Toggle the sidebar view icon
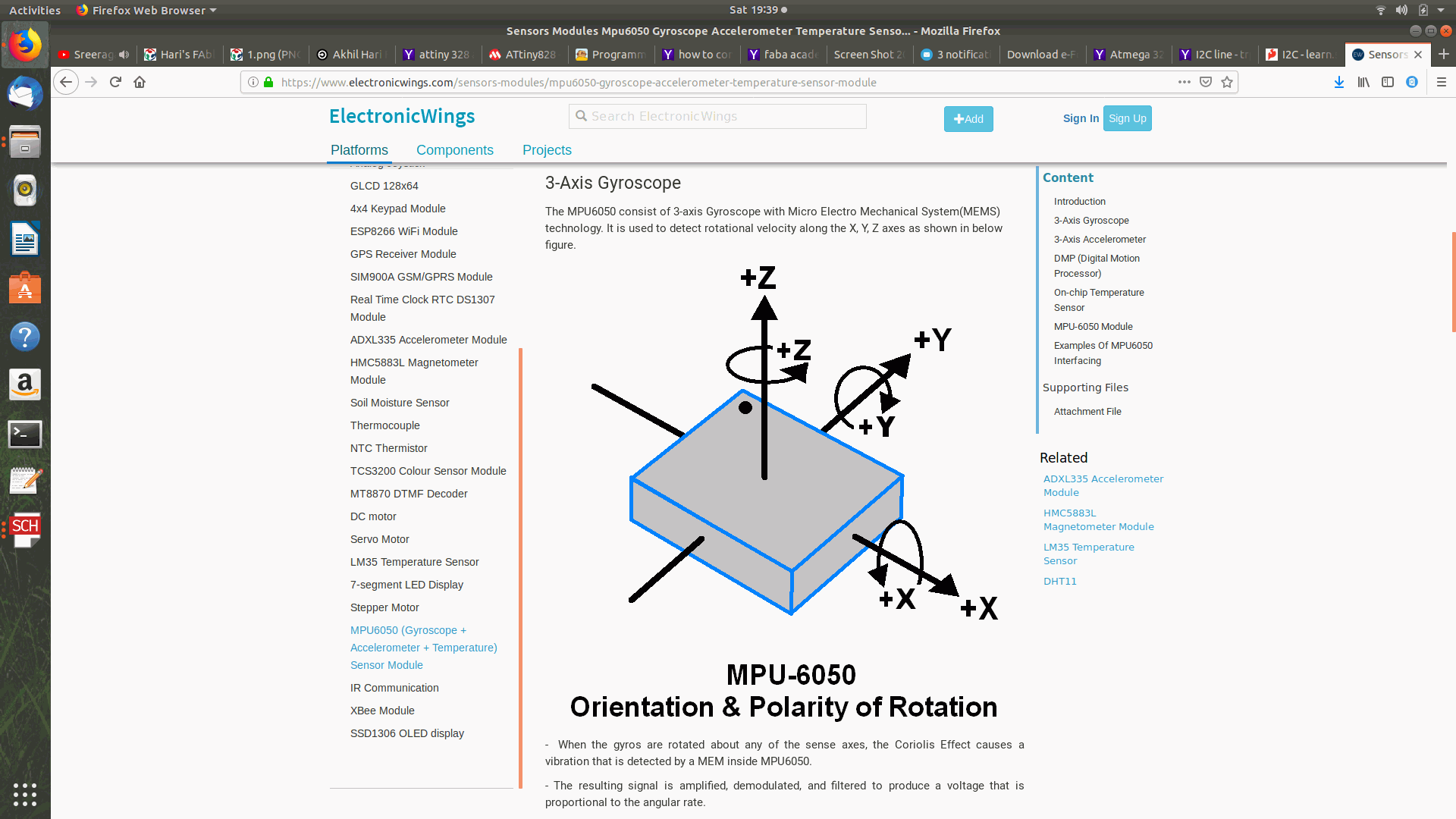Image resolution: width=1456 pixels, height=819 pixels. [x=1388, y=82]
